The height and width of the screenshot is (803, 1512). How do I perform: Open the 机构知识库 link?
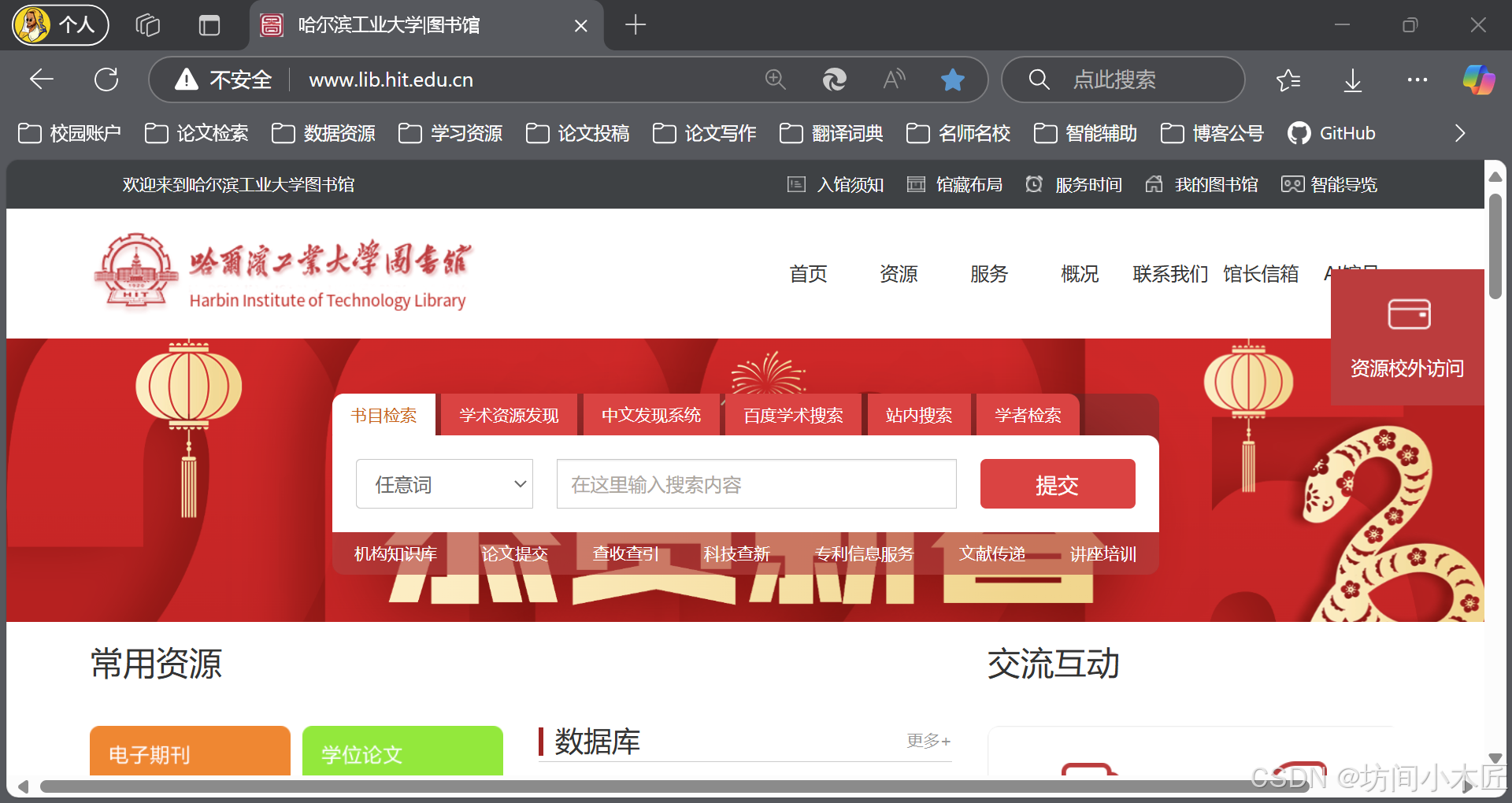point(395,554)
